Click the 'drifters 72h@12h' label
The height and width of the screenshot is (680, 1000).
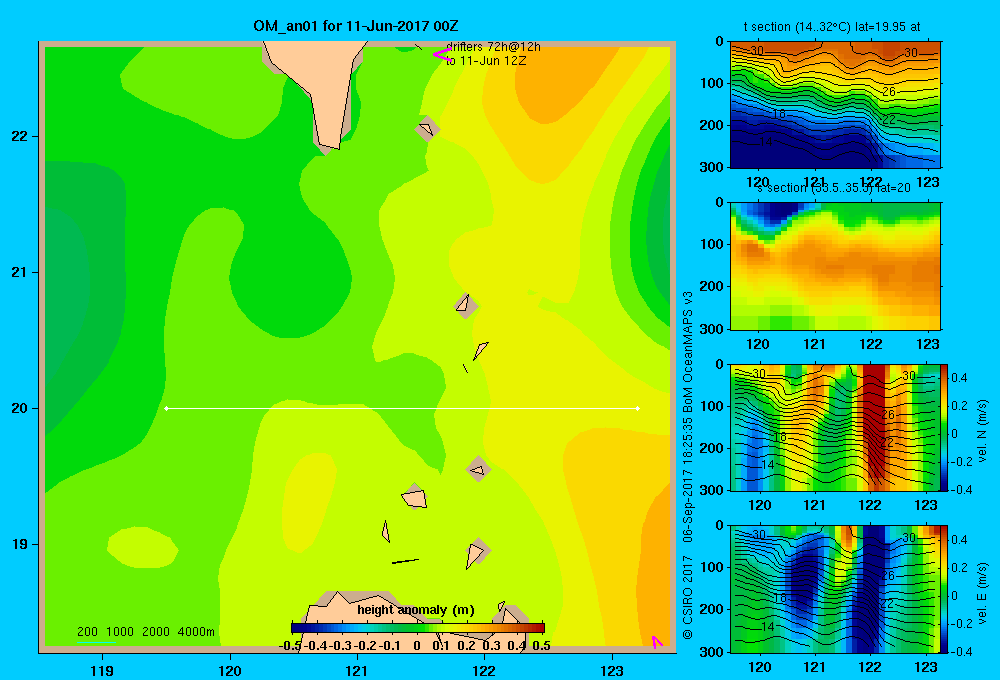(494, 47)
